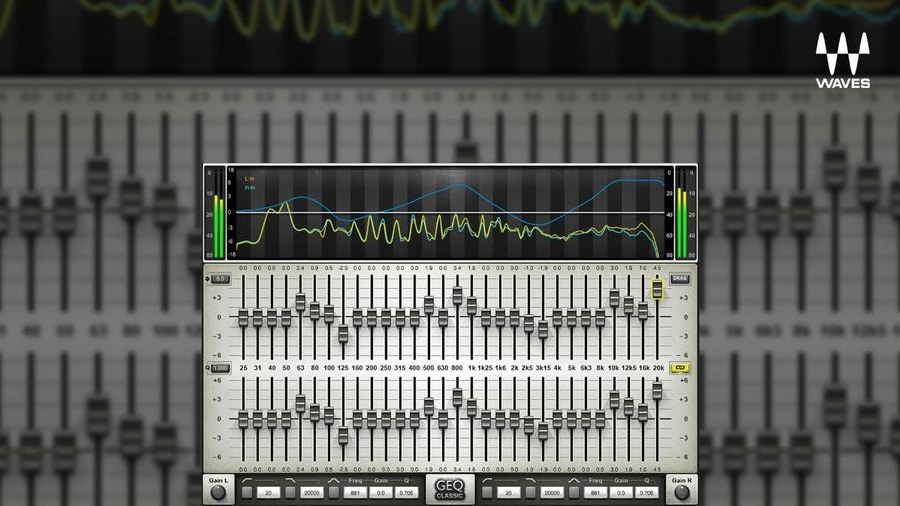
Task: Click the 500 Hz fader in upper bank
Action: point(429,305)
